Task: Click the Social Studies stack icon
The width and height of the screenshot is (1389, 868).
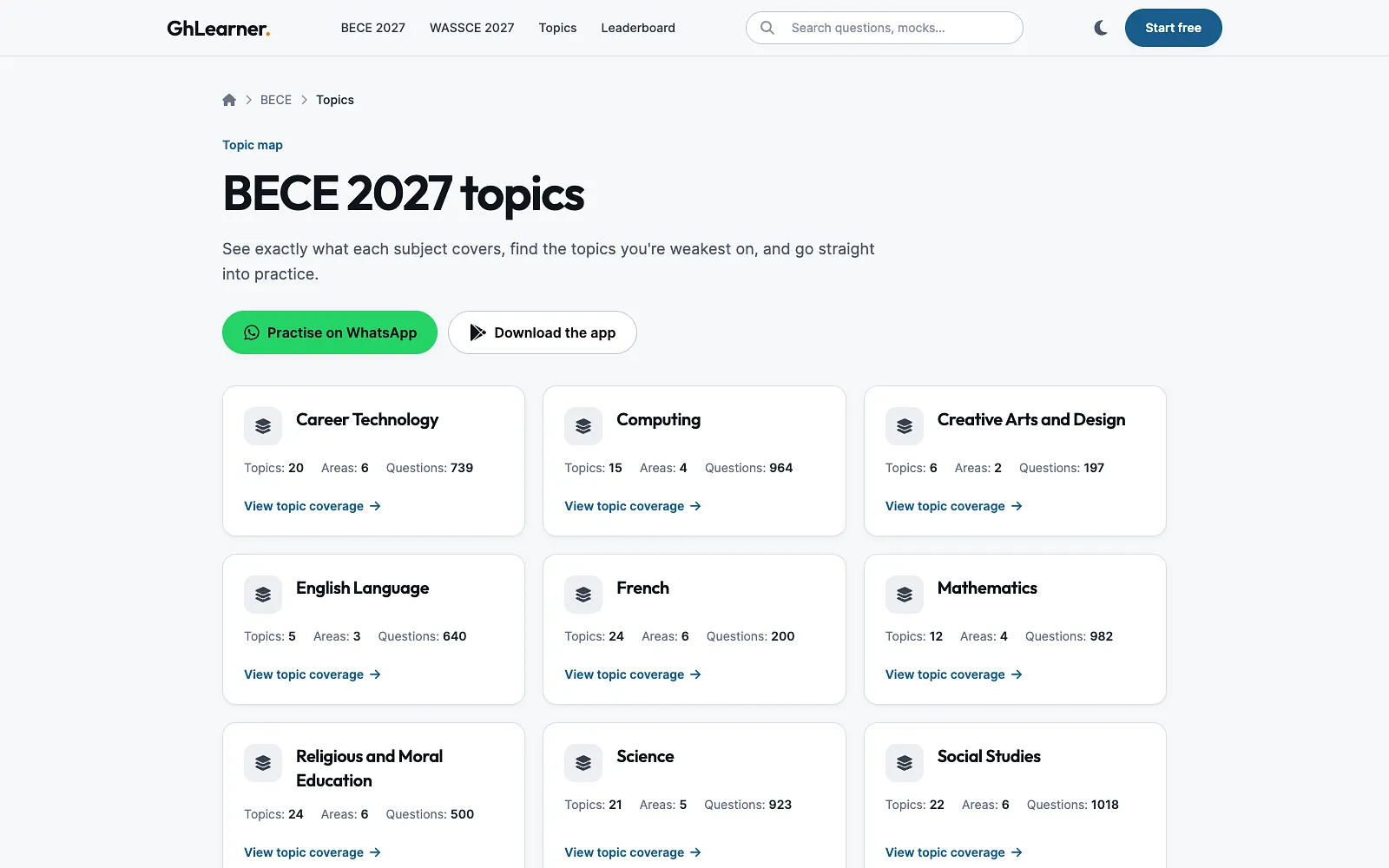Action: [905, 763]
